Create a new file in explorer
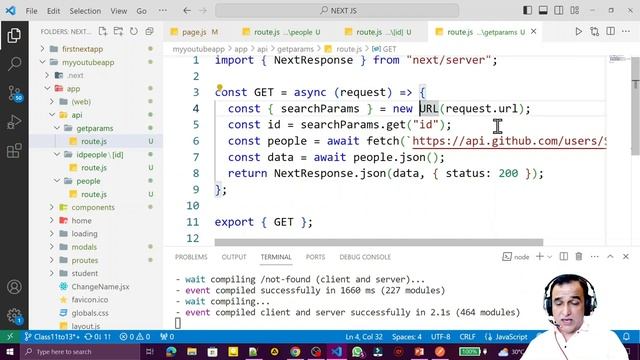640x360 pixels. point(103,31)
